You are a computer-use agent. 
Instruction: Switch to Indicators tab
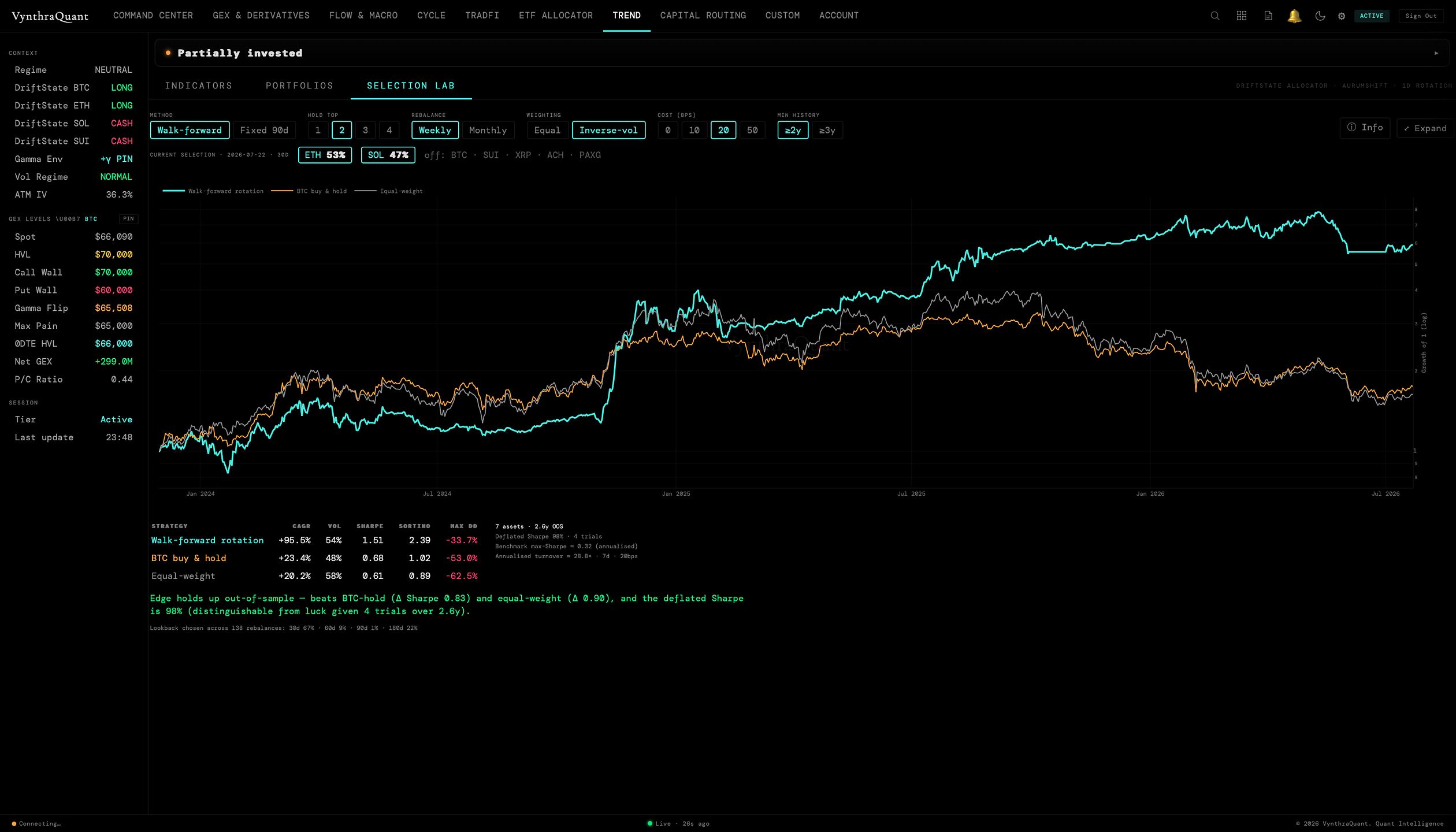tap(199, 86)
